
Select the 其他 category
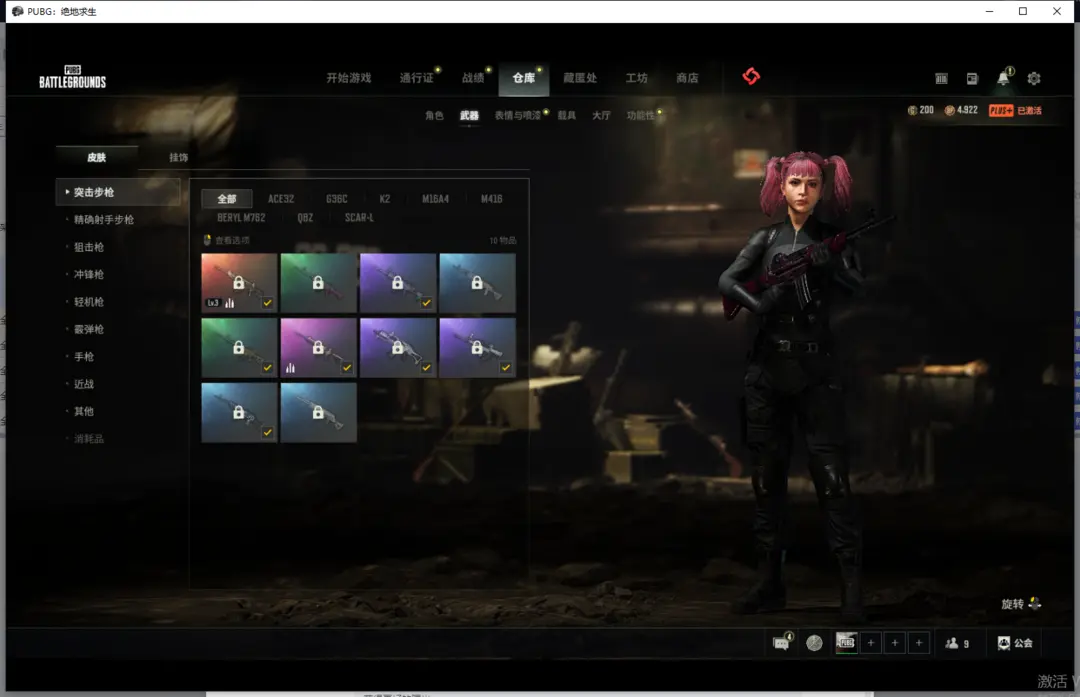83,411
